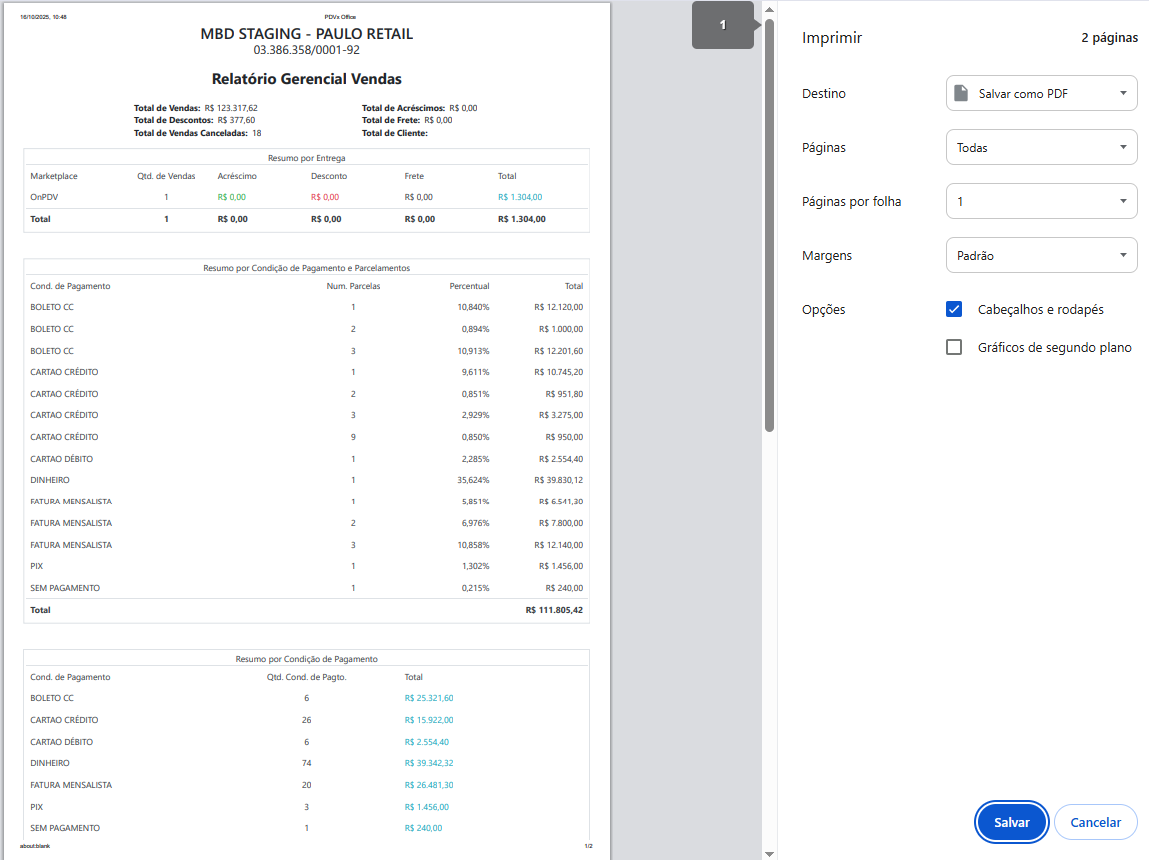Viewport: 1149px width, 860px height.
Task: Click the PDF document icon in Destino field
Action: 961,93
